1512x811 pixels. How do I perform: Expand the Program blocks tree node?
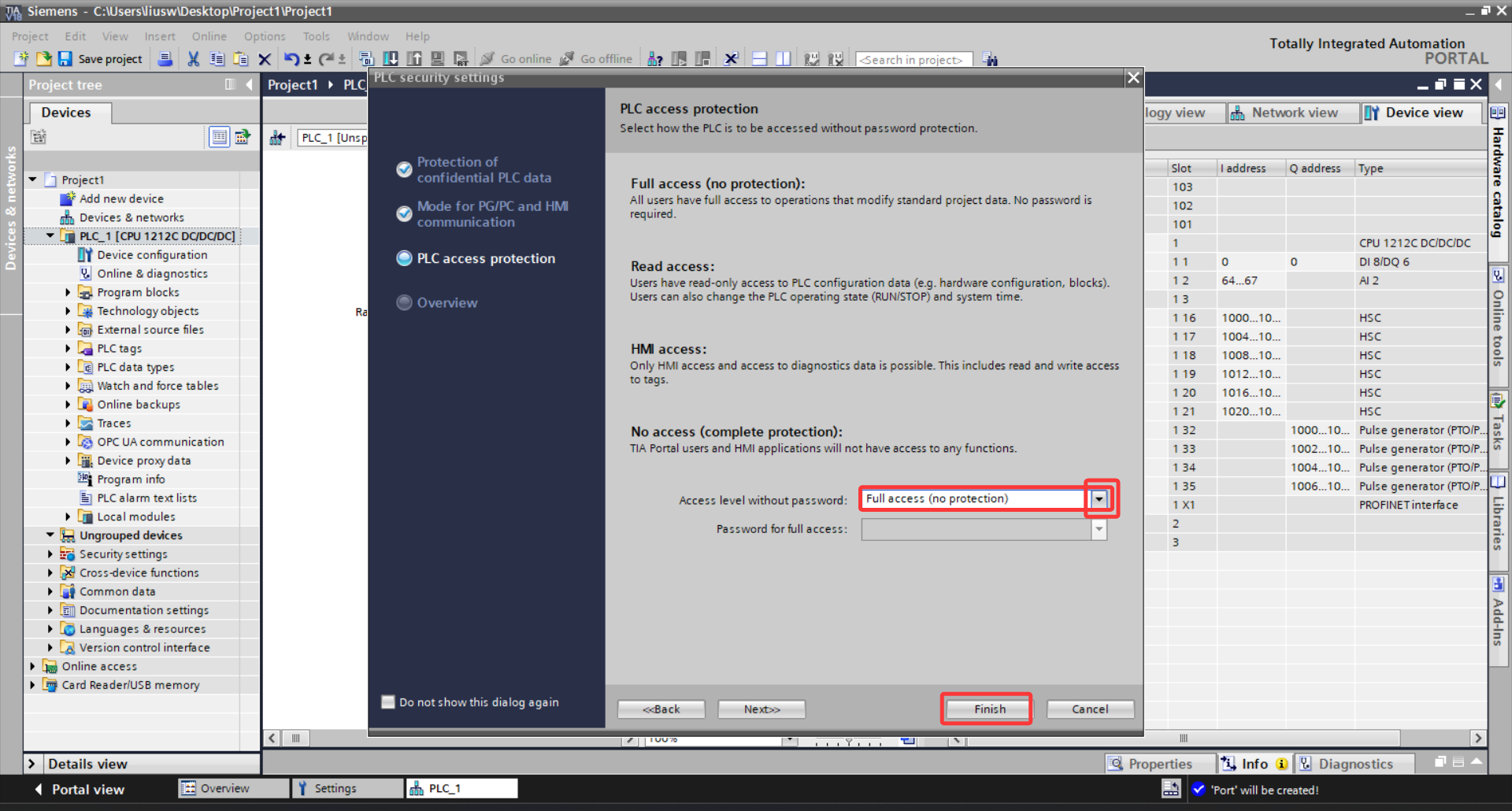[68, 292]
